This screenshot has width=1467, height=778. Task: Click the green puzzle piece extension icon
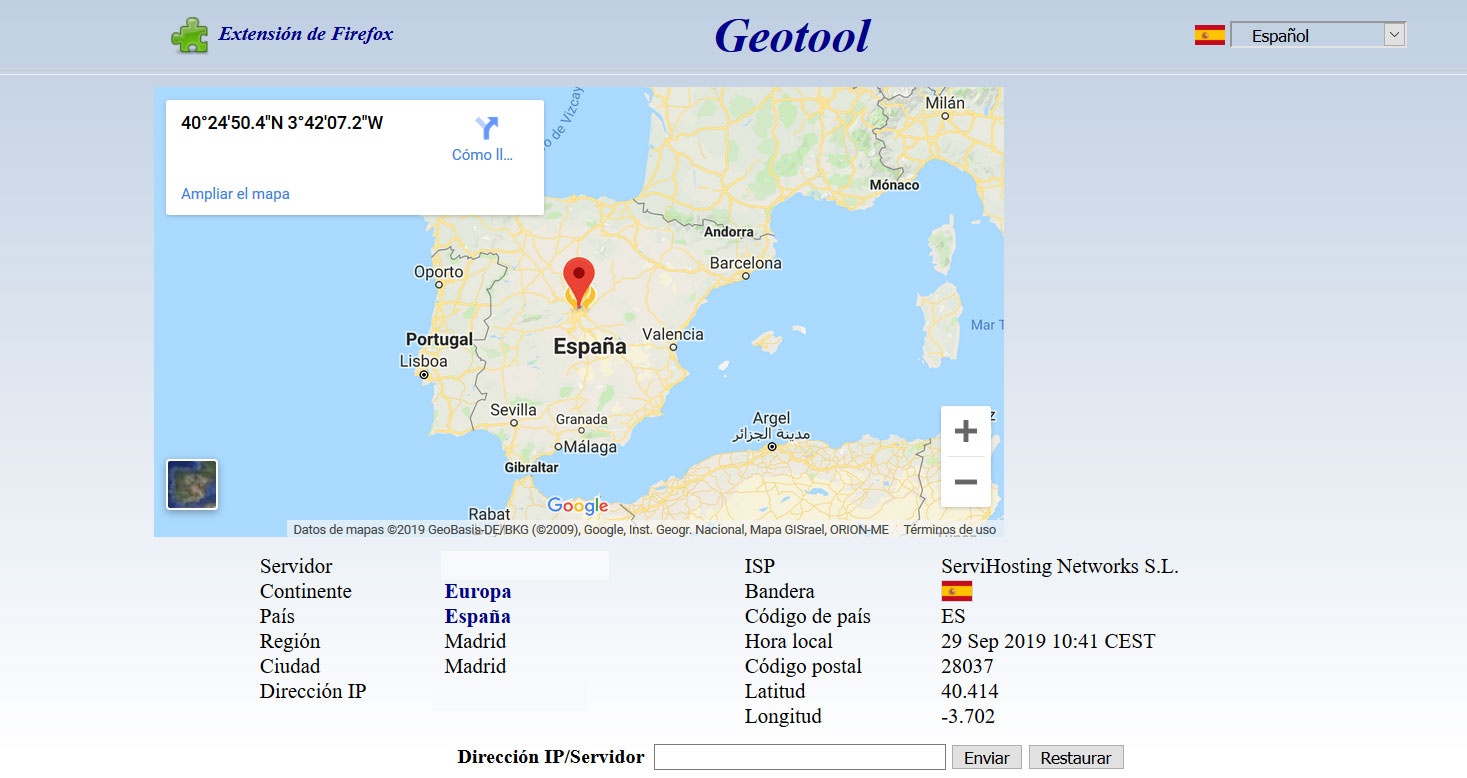pyautogui.click(x=189, y=35)
